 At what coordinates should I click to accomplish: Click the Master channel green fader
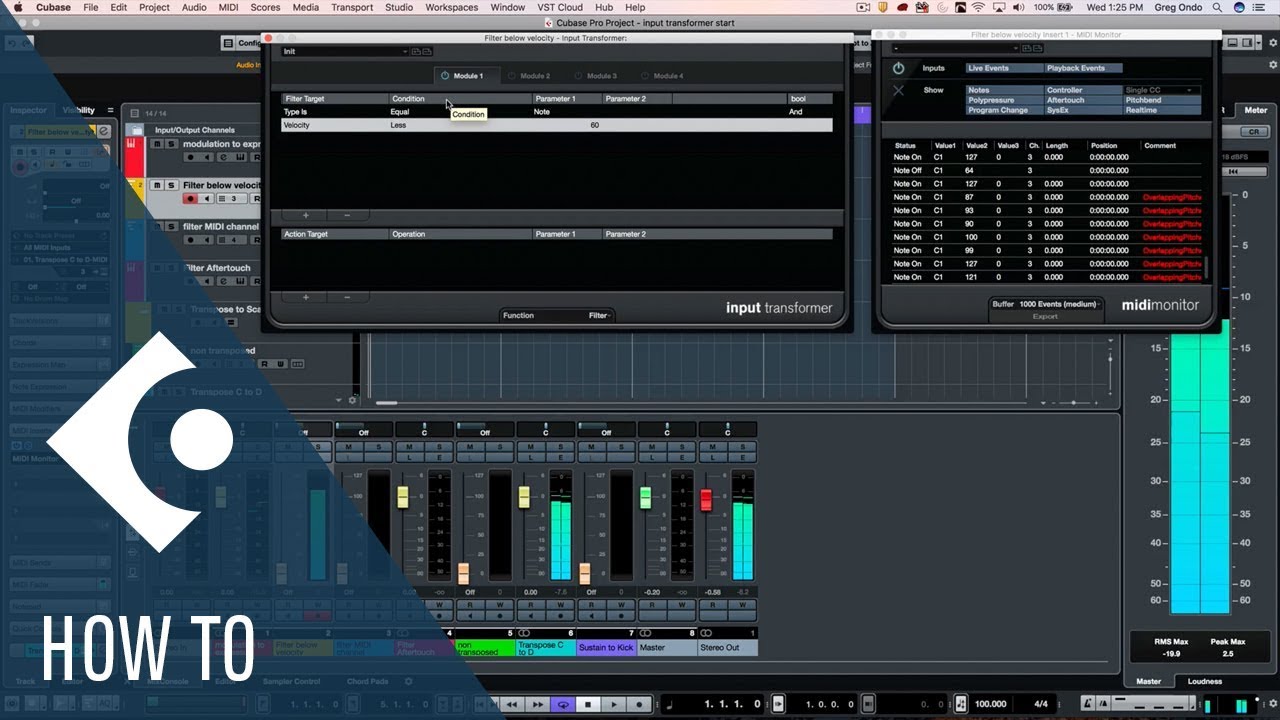(x=645, y=497)
